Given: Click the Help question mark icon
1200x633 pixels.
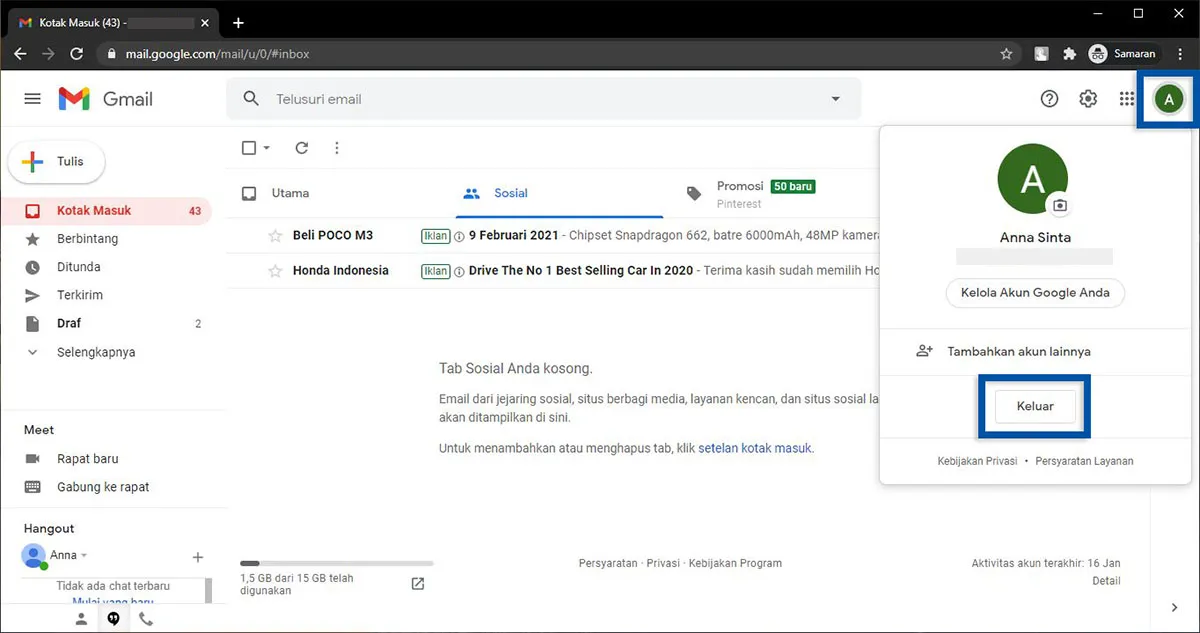Looking at the screenshot, I should click(x=1049, y=98).
